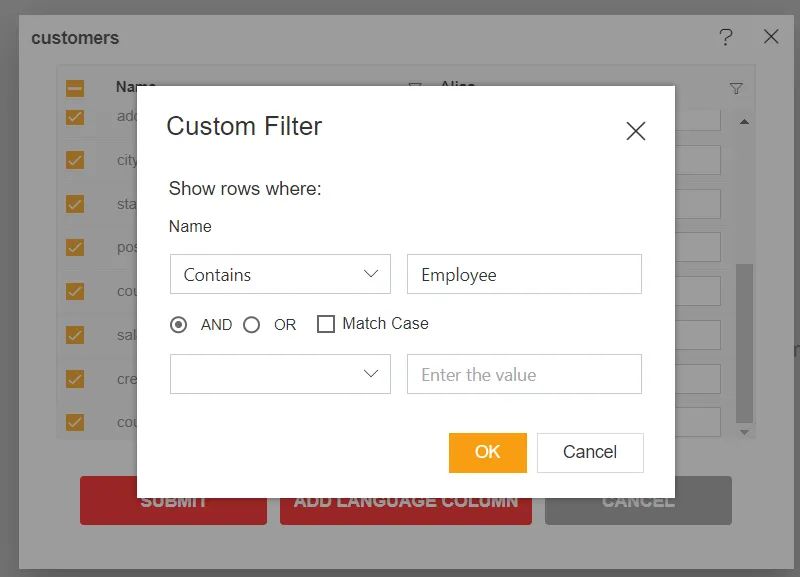Click the chevron arrow on the Contains combo box

pos(371,274)
